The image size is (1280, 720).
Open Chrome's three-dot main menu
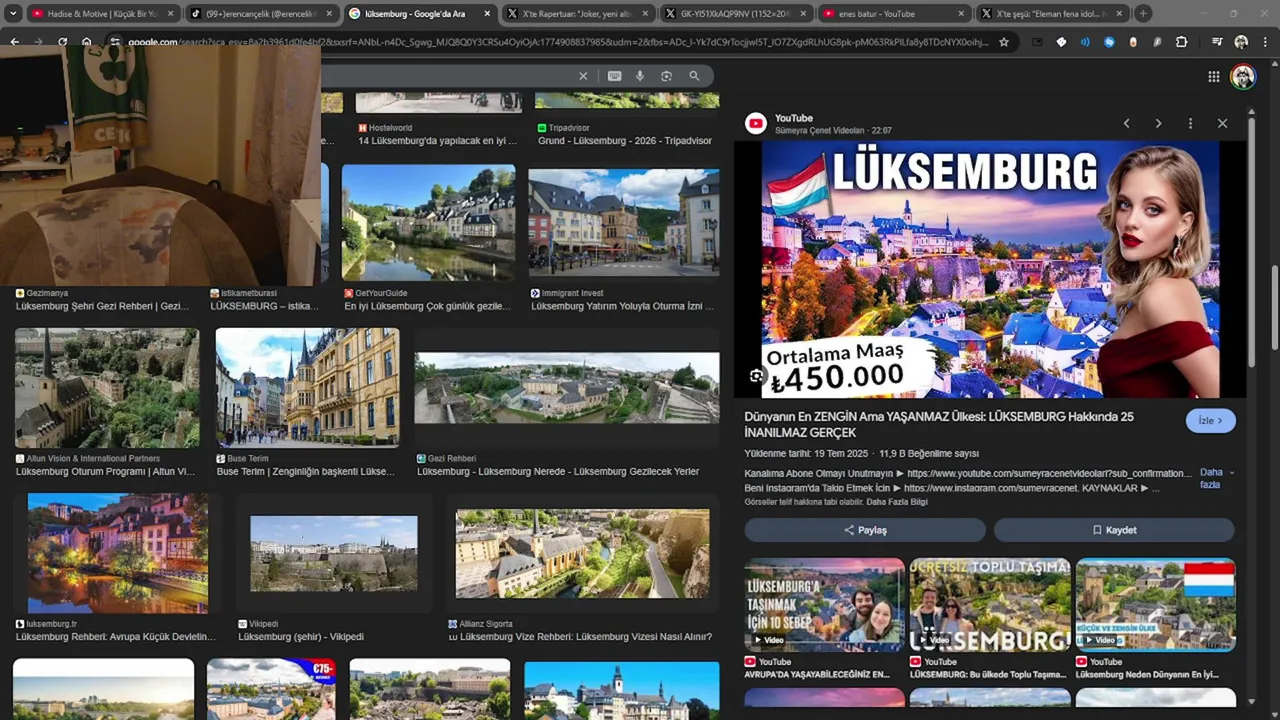coord(1265,42)
